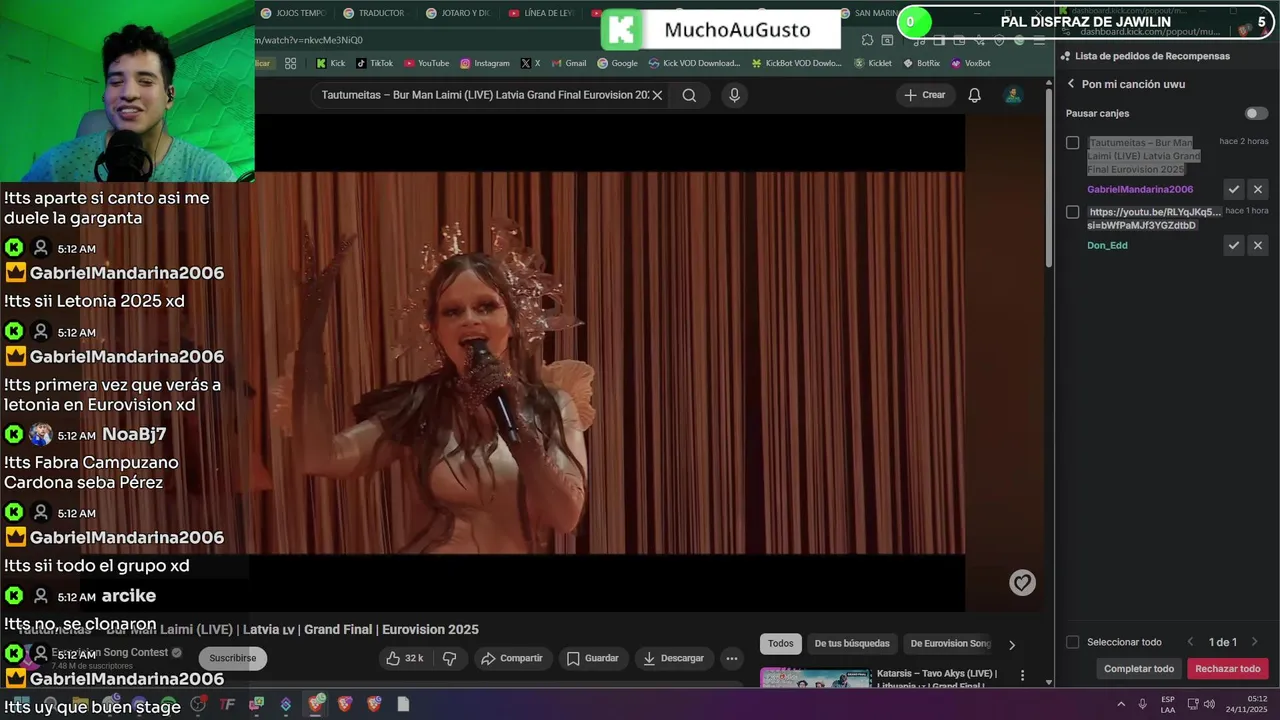This screenshot has height=720, width=1280.
Task: Open the Crear menu
Action: pyautogui.click(x=924, y=95)
